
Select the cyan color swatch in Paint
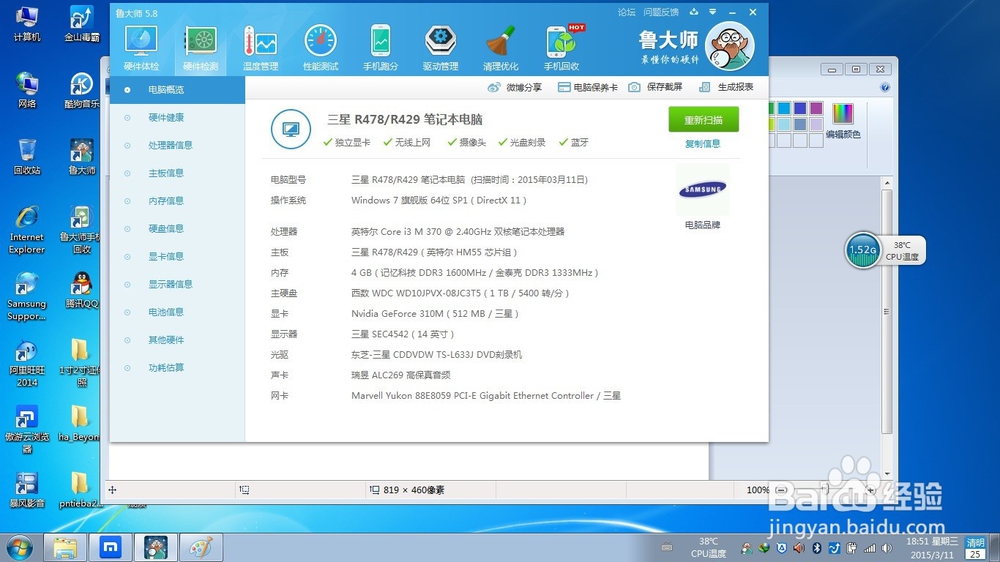click(x=784, y=108)
